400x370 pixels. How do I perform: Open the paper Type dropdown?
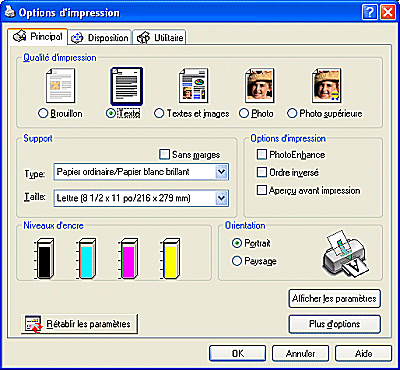tap(141, 172)
